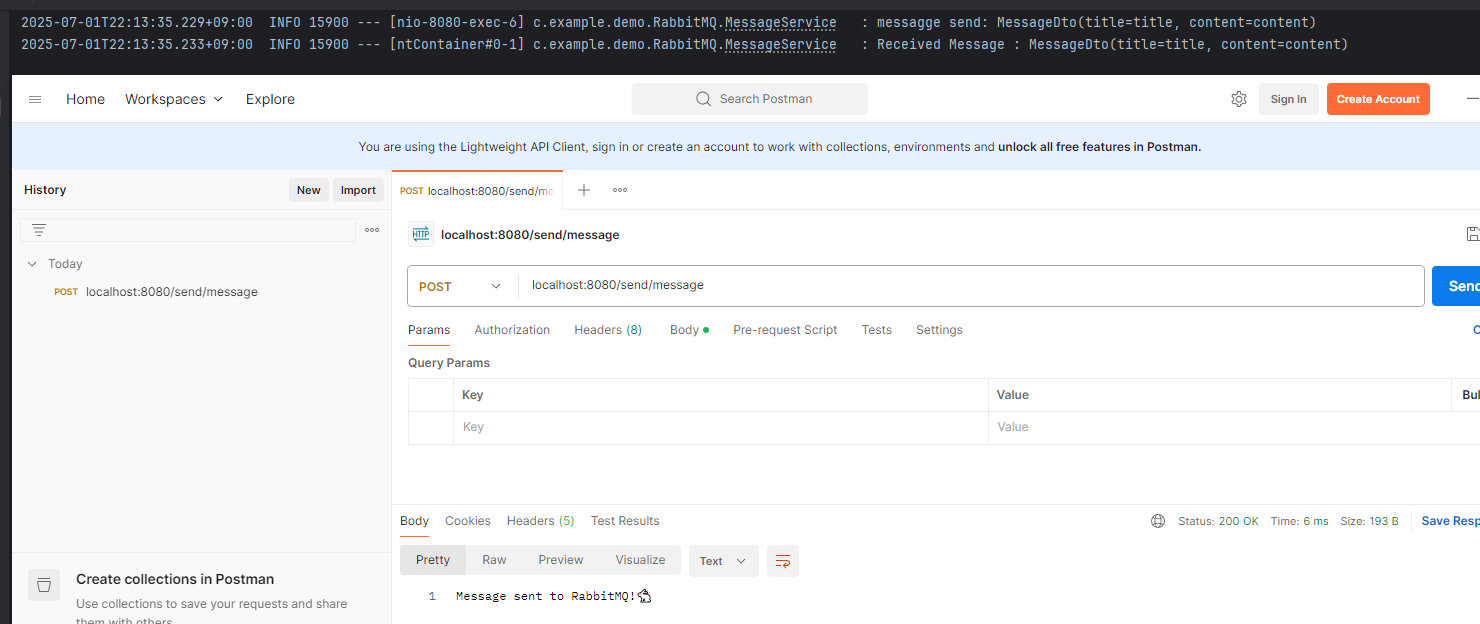
Task: Open the request Settings tab
Action: coord(939,330)
